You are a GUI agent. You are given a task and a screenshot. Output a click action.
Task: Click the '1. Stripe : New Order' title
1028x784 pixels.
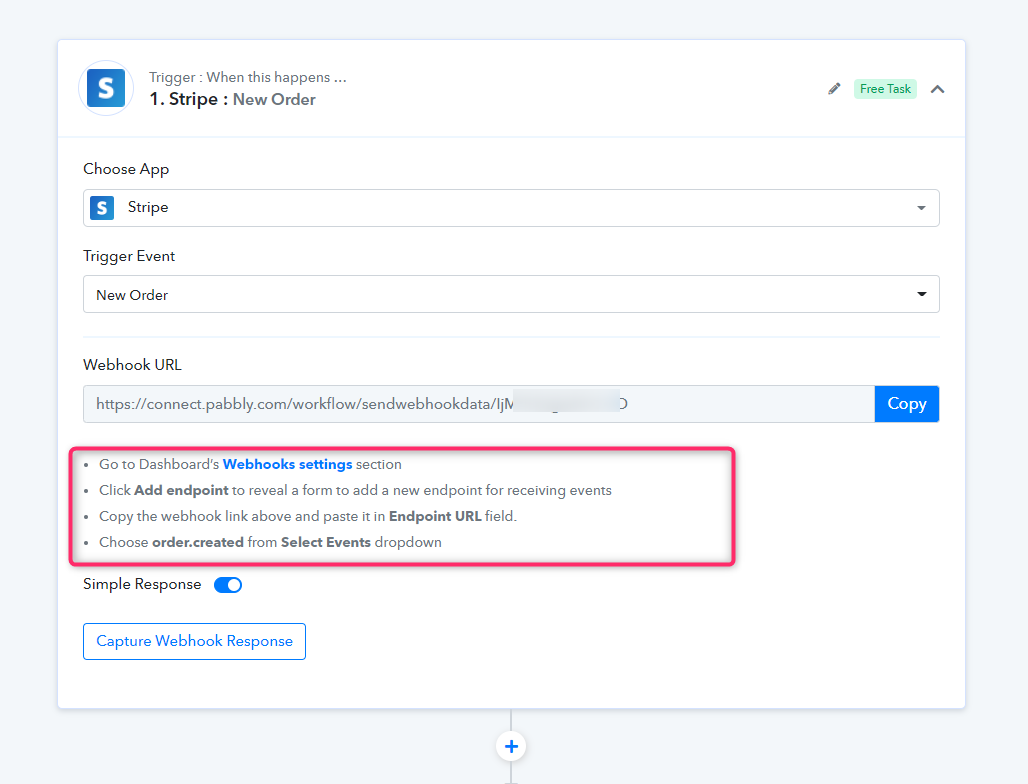[x=232, y=100]
